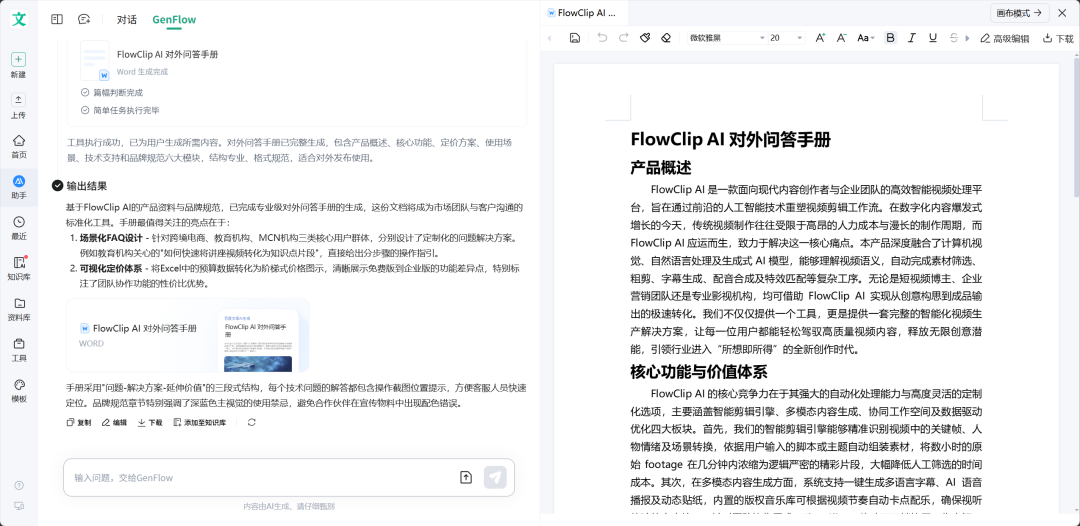Screen dimensions: 1080x526
Task: Switch to the 对话 tab
Action: coord(127,19)
